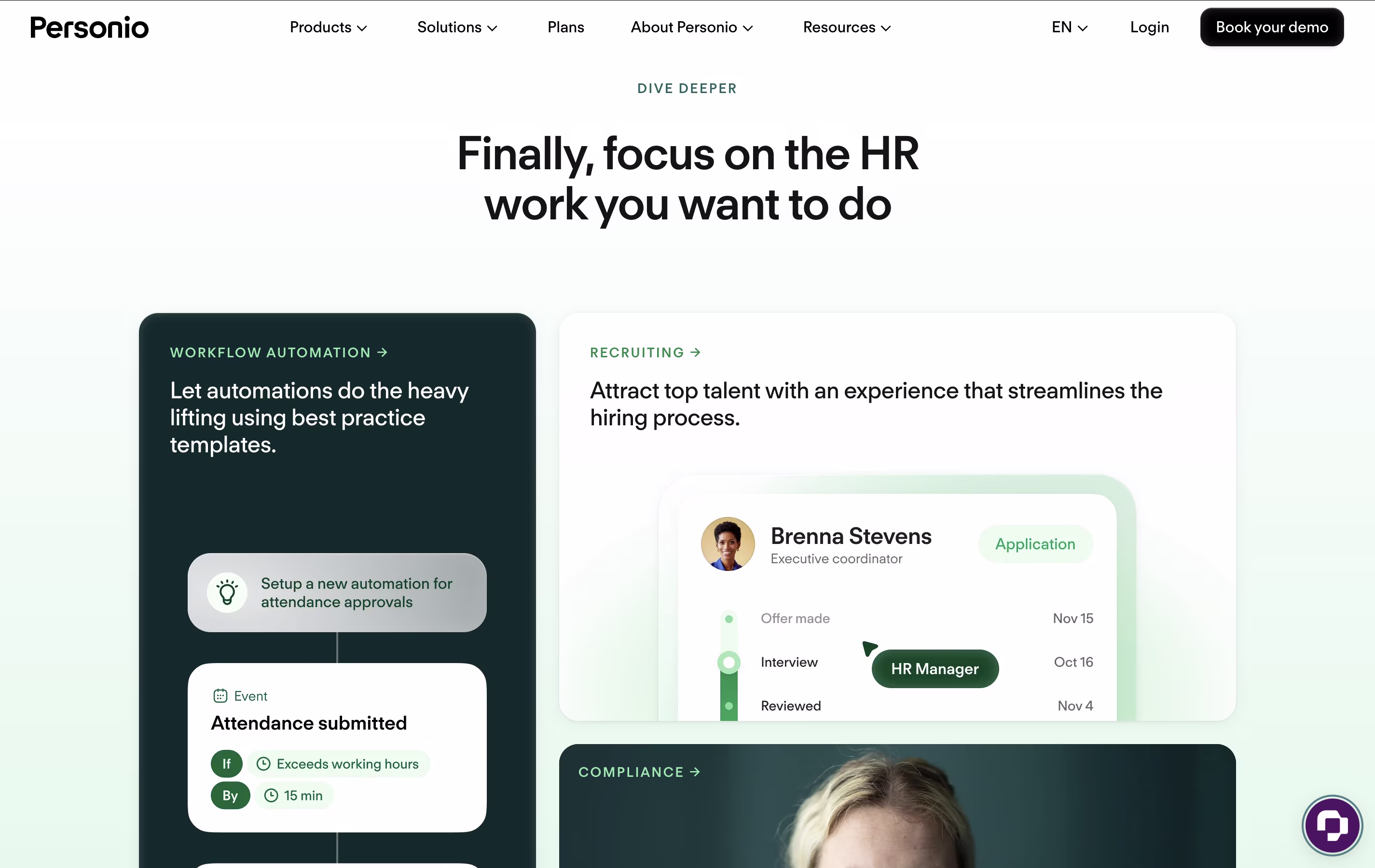Expand the Solutions dropdown menu

(x=457, y=27)
